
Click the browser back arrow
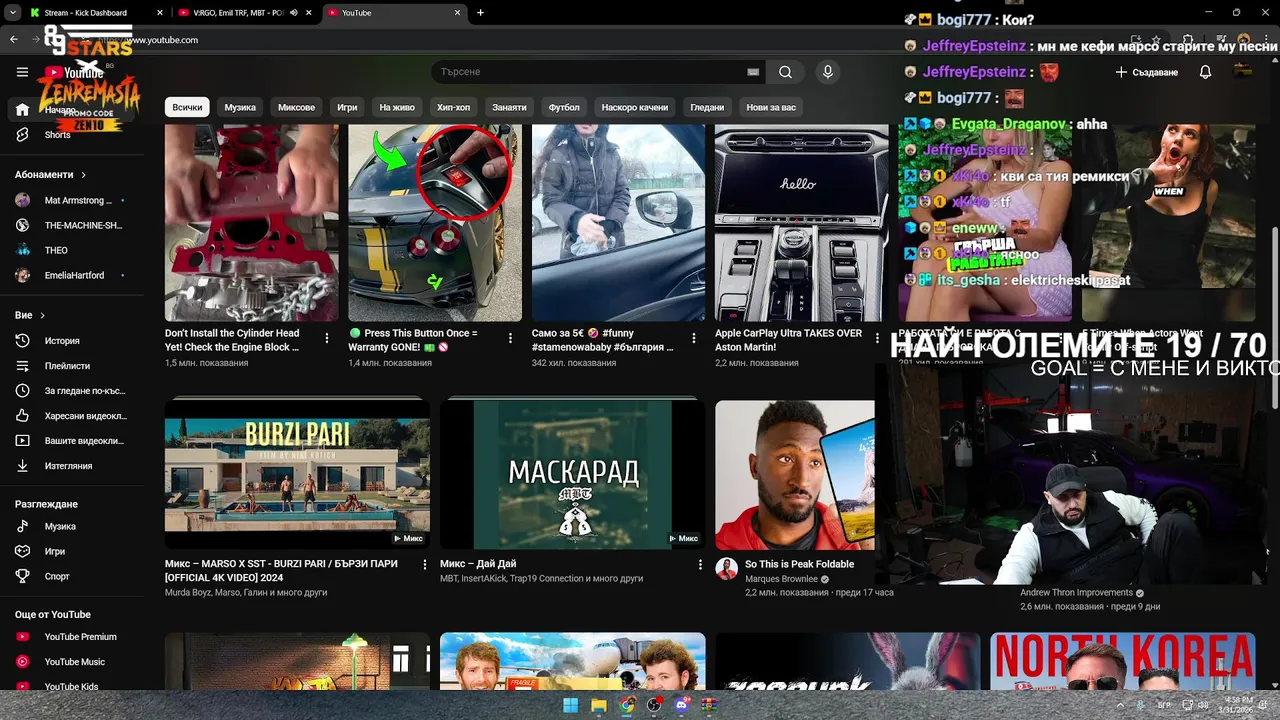point(14,40)
